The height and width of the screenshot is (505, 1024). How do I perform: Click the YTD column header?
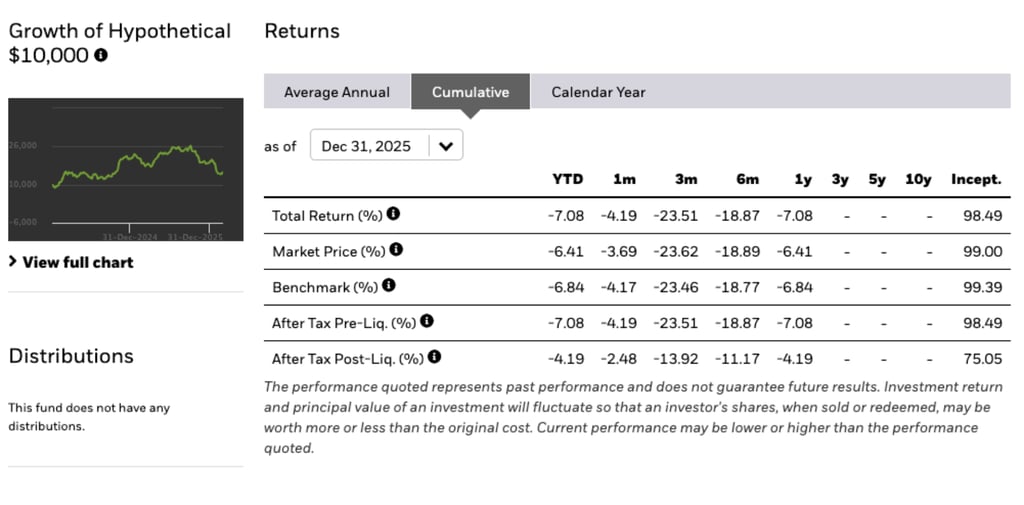point(567,180)
